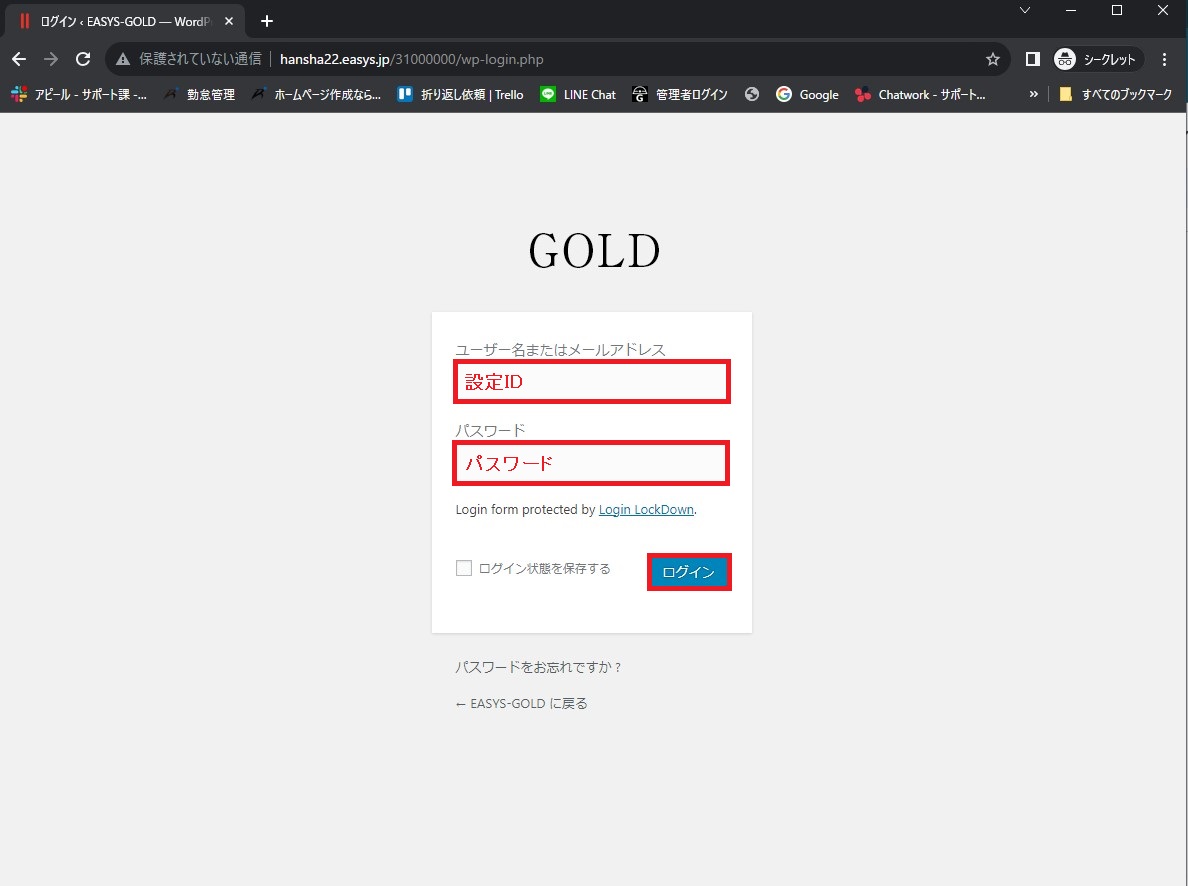Click the browser back arrow

click(x=19, y=59)
